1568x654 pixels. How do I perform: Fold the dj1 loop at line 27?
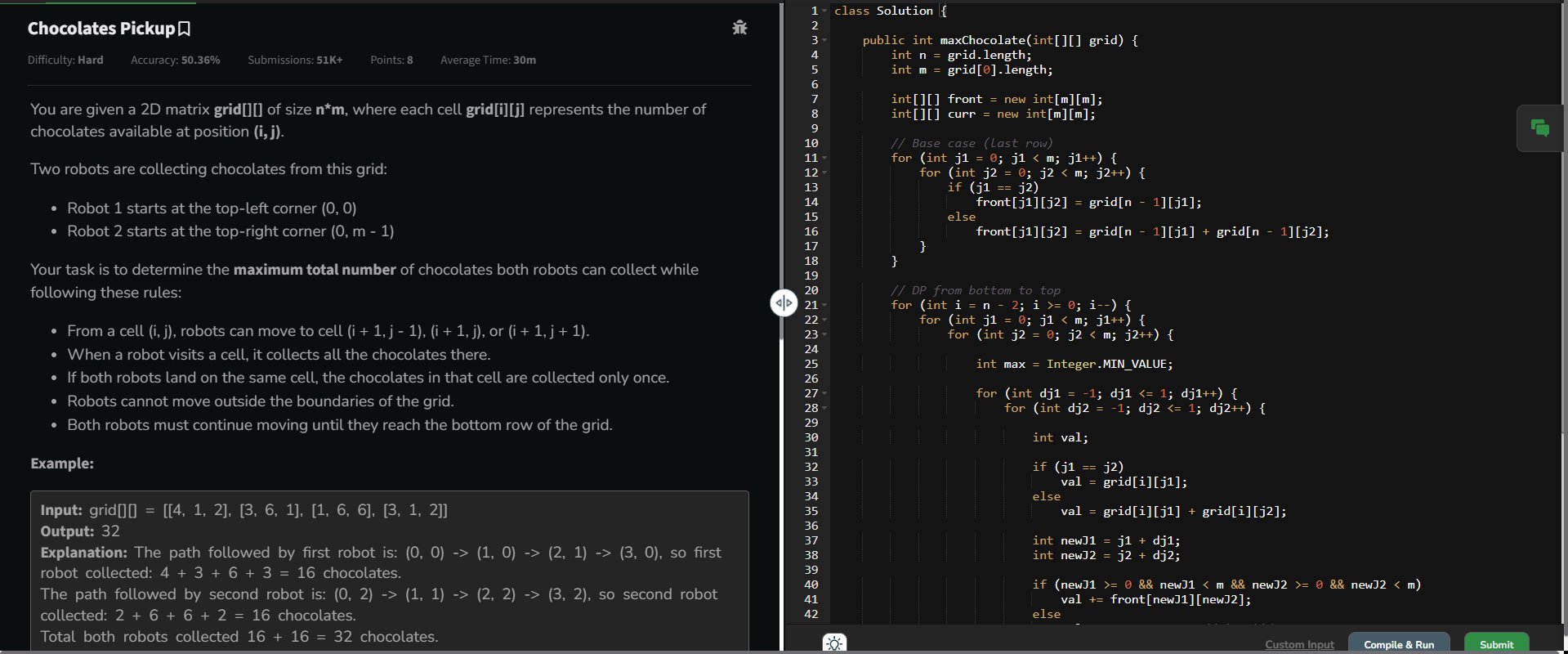point(825,393)
